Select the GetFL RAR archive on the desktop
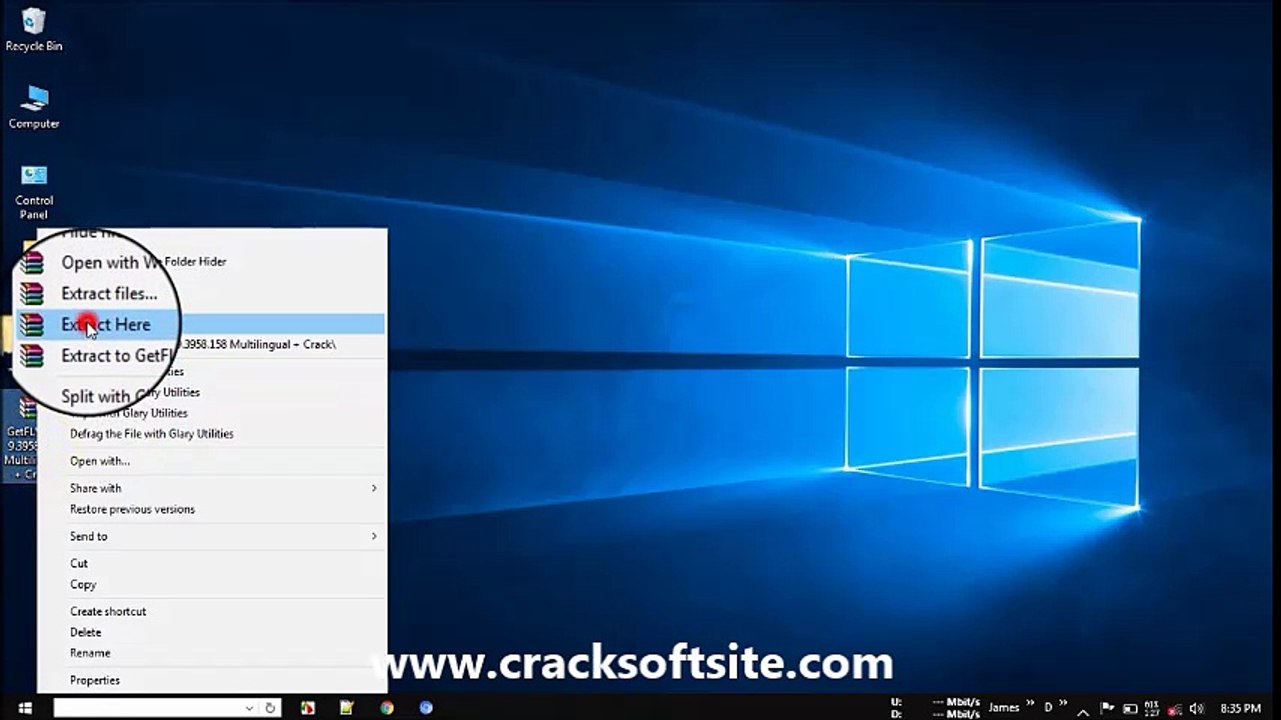Image resolution: width=1281 pixels, height=720 pixels. (20, 436)
